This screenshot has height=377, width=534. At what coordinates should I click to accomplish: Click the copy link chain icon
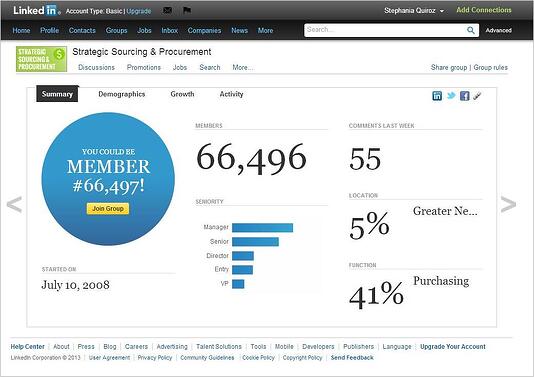coord(477,96)
